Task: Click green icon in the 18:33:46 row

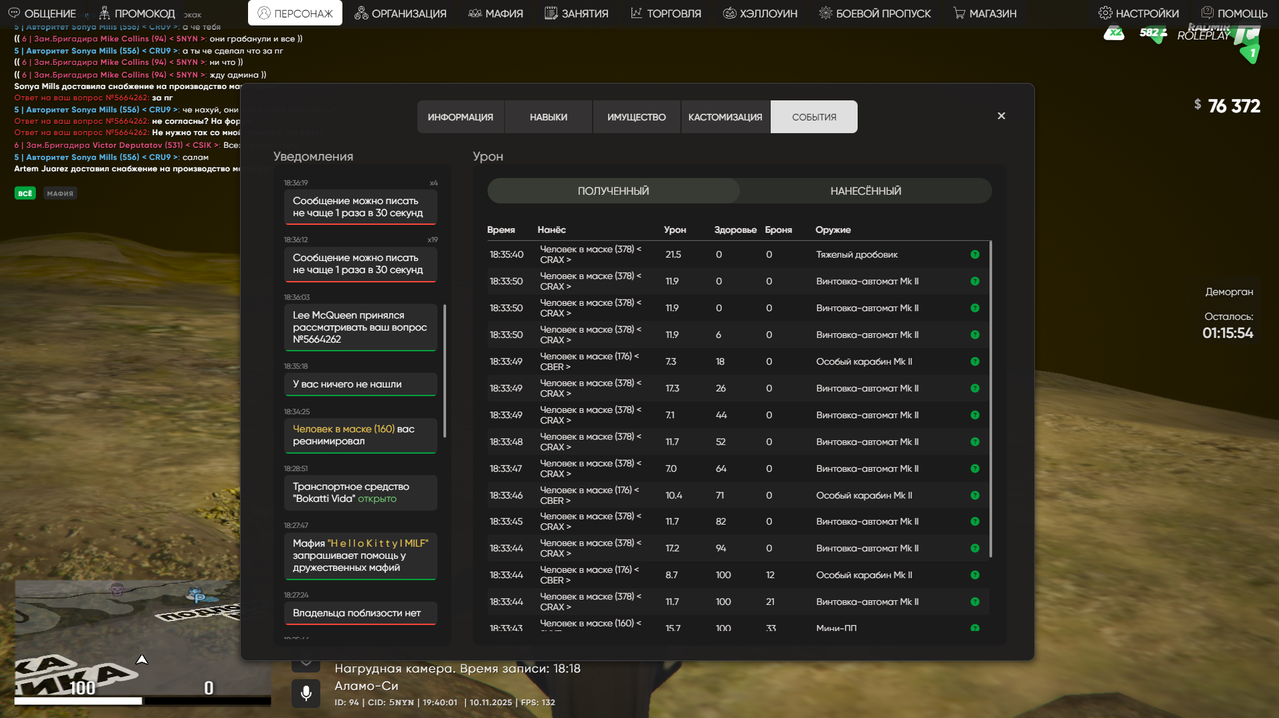Action: point(975,495)
